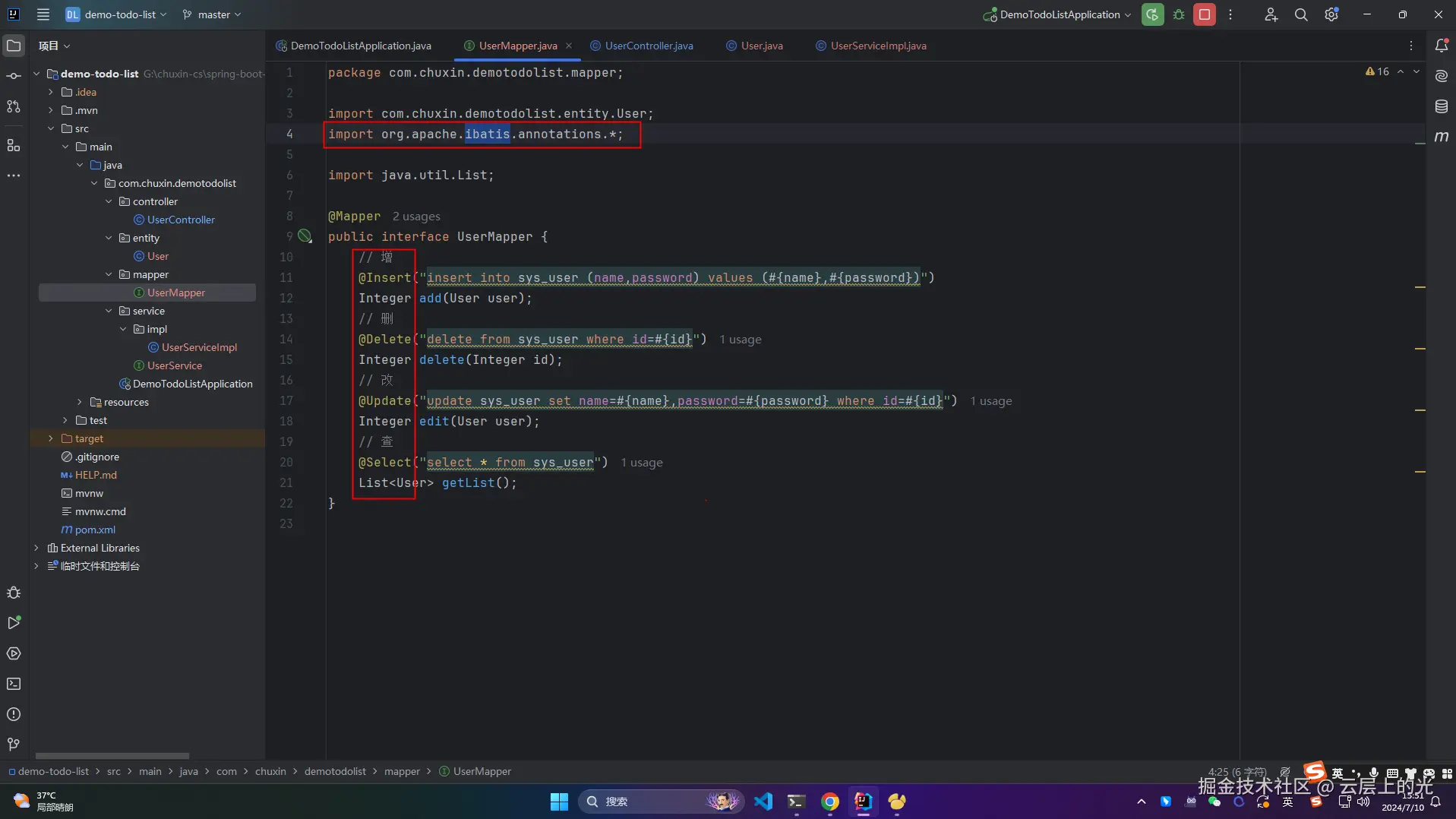The width and height of the screenshot is (1456, 819).
Task: Open pom.xml in the project tree
Action: click(95, 530)
